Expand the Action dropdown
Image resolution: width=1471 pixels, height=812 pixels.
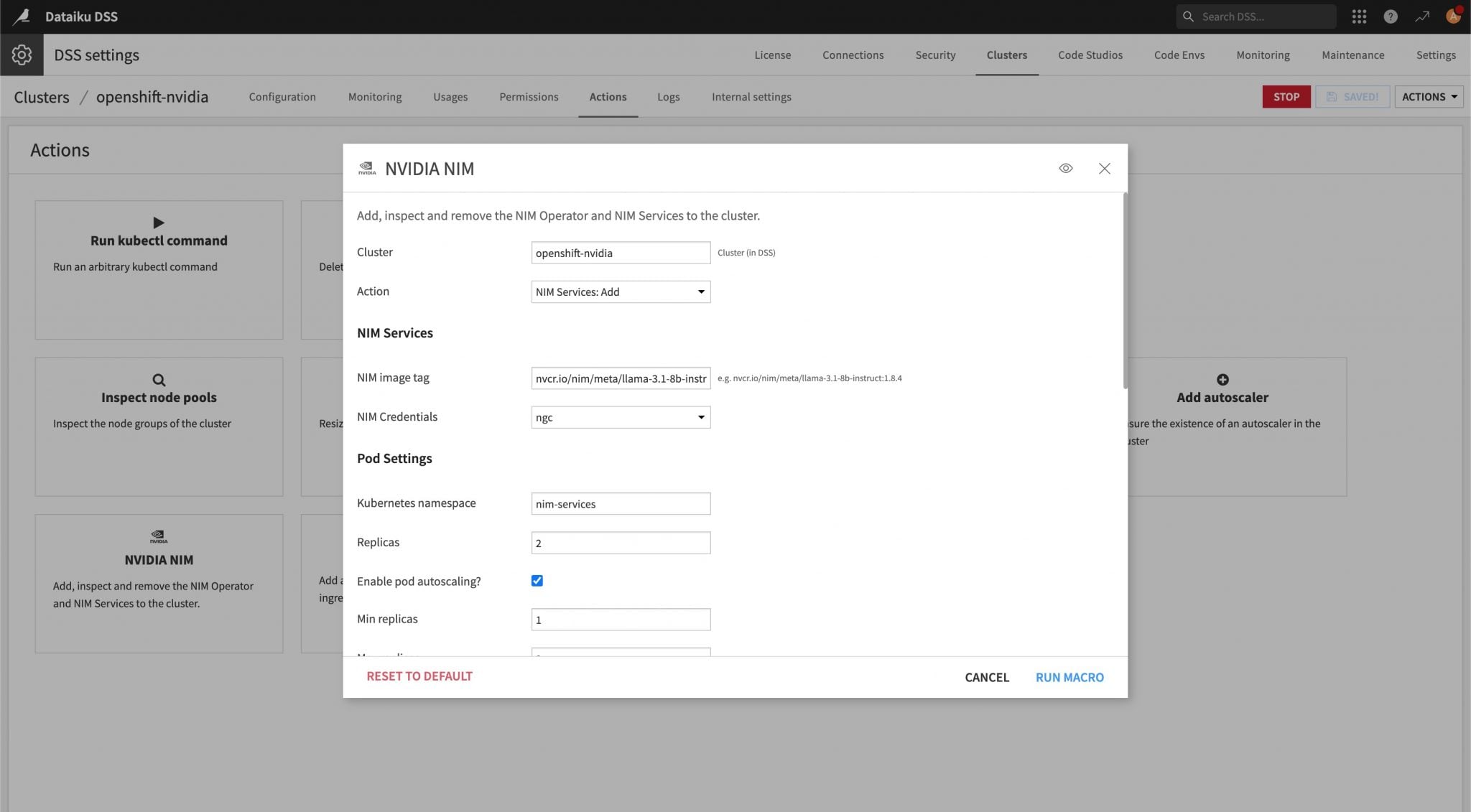click(621, 291)
